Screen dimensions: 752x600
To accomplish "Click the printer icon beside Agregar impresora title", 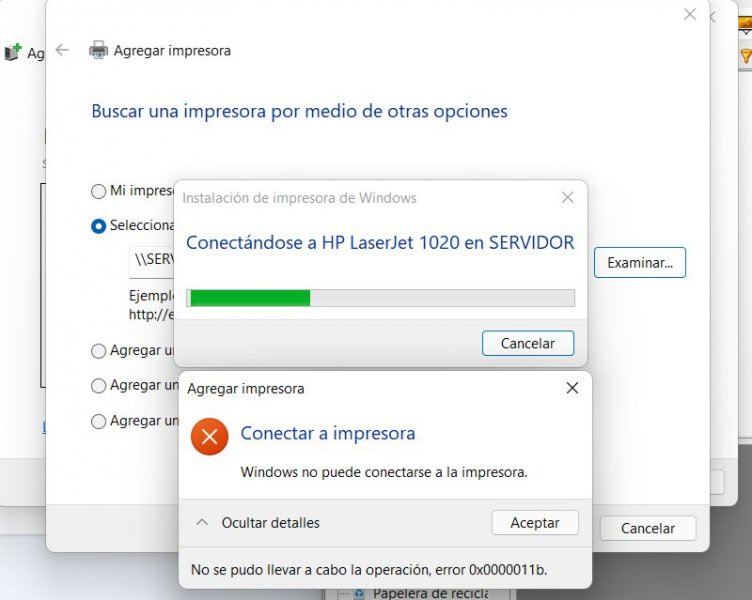I will (98, 50).
